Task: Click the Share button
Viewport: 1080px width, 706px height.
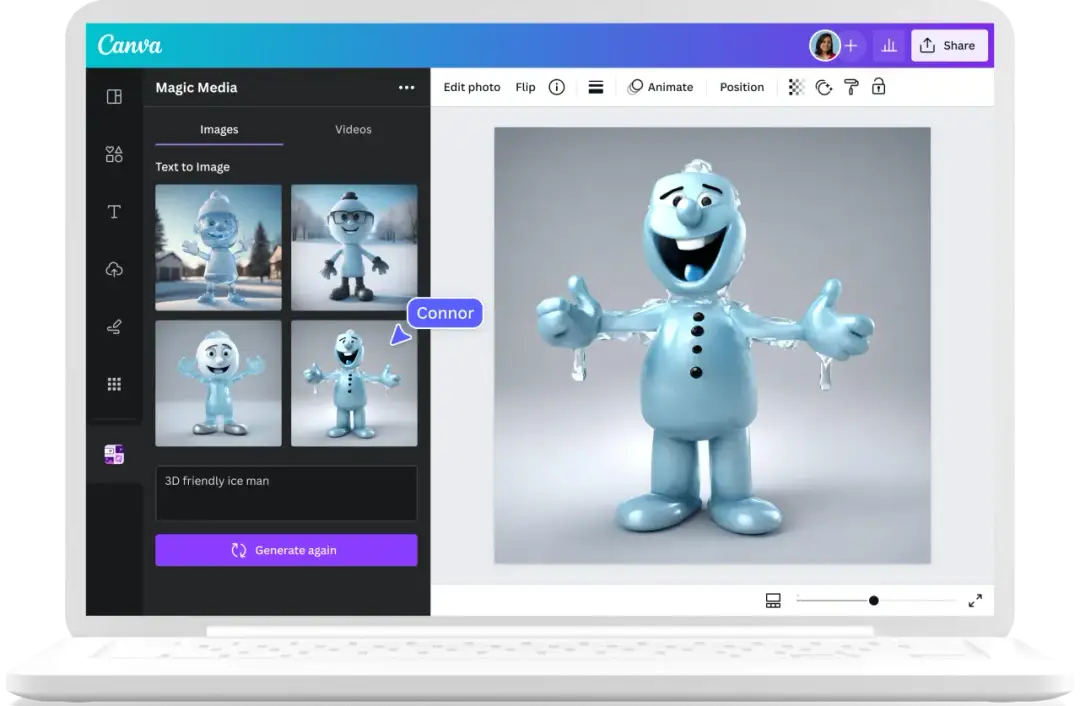Action: (947, 45)
